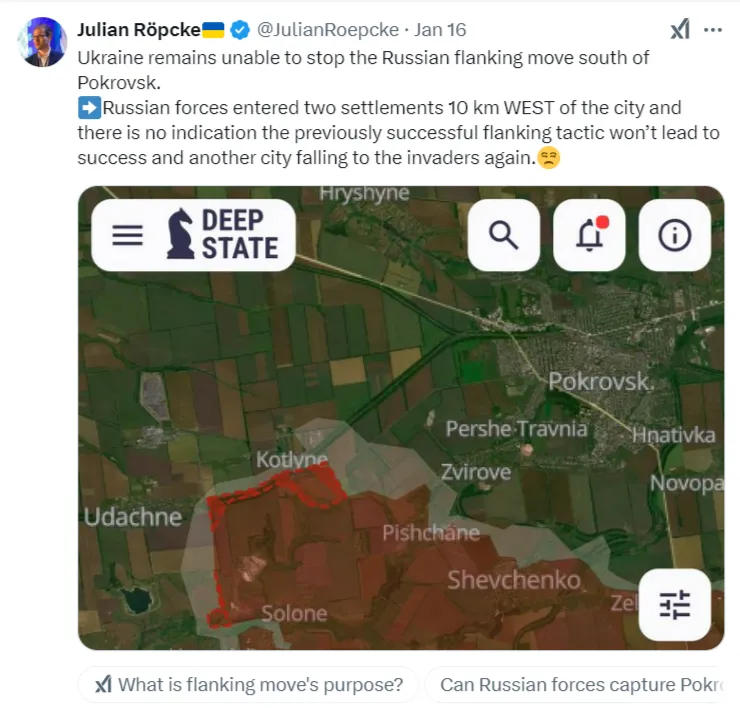Click the Jan 16 timestamp
740x708 pixels.
pyautogui.click(x=440, y=30)
